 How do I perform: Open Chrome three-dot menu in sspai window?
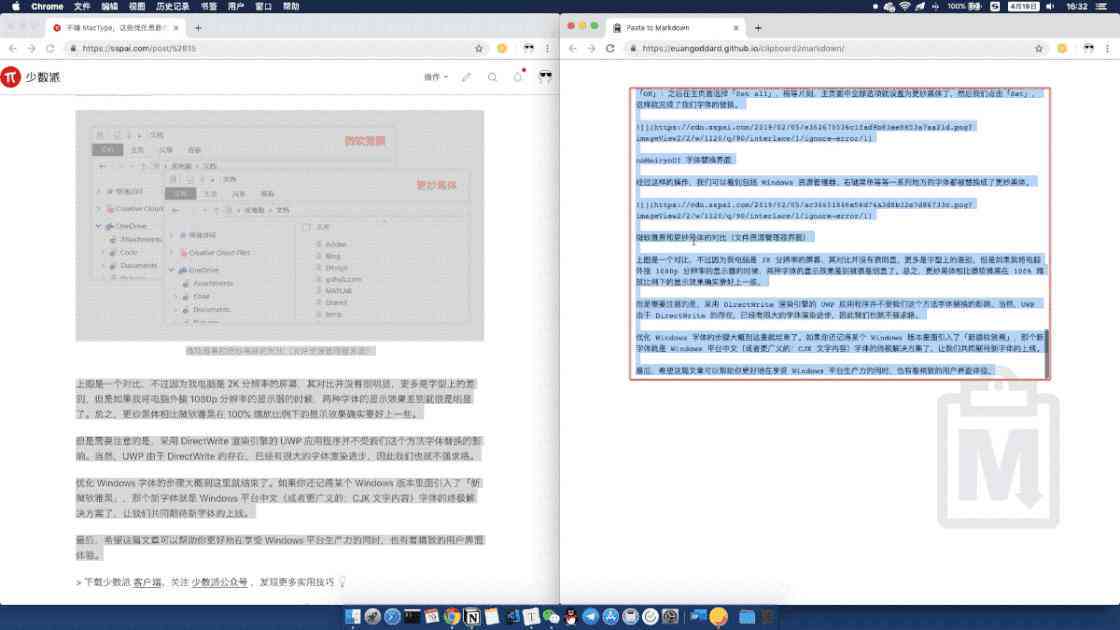(548, 49)
